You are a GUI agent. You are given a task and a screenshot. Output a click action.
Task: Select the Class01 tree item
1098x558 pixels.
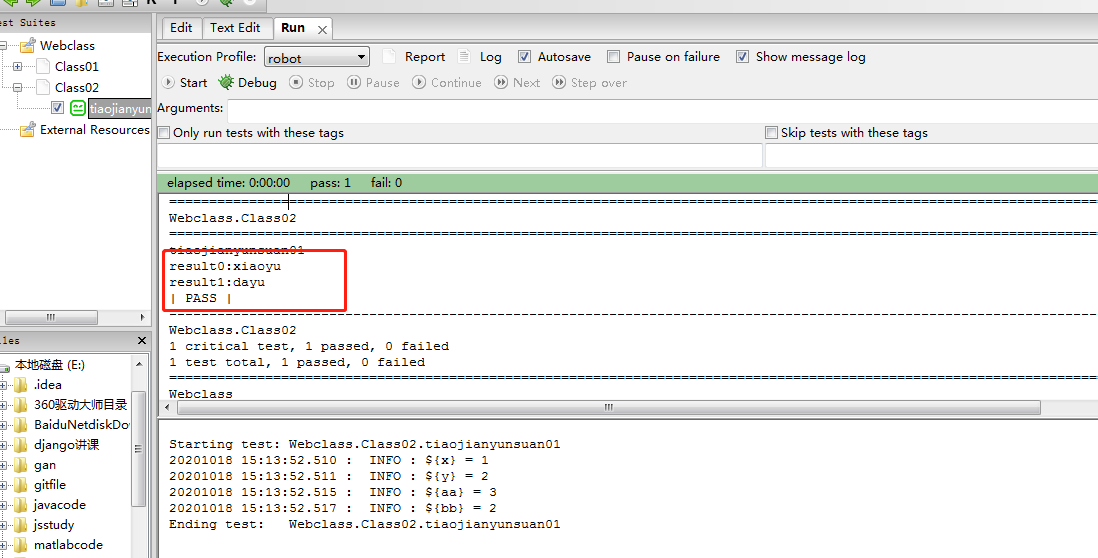tap(77, 67)
